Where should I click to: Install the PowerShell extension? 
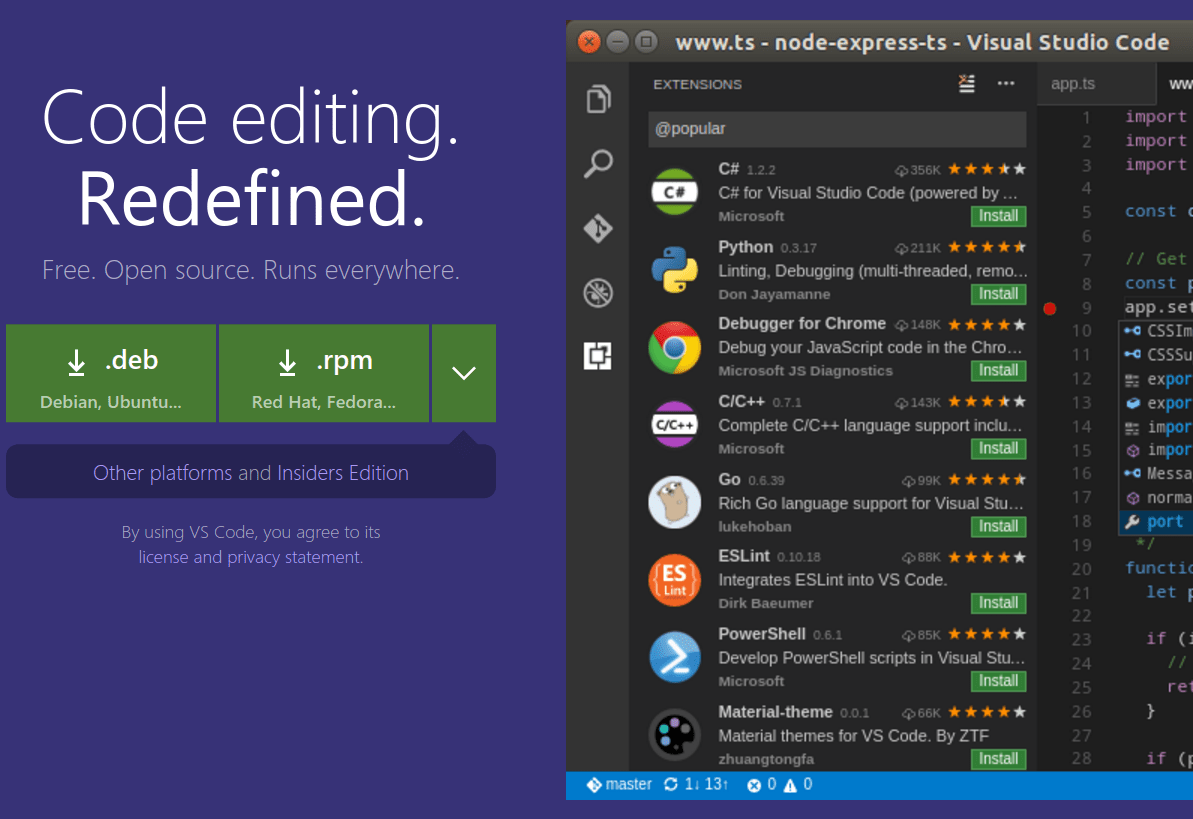pyautogui.click(x=998, y=680)
